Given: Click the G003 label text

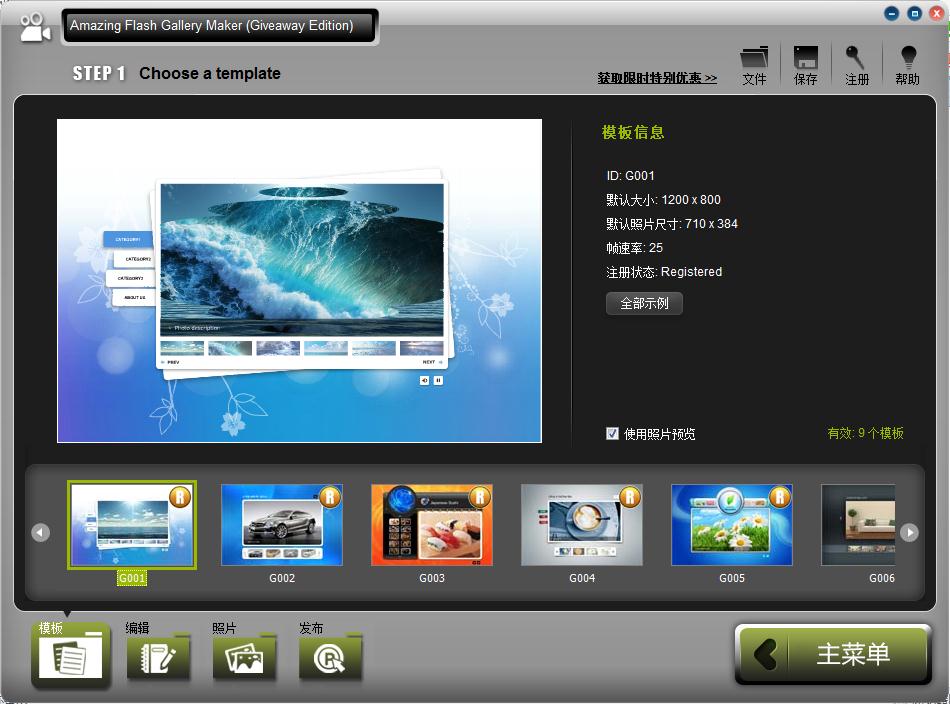Looking at the screenshot, I should point(432,578).
